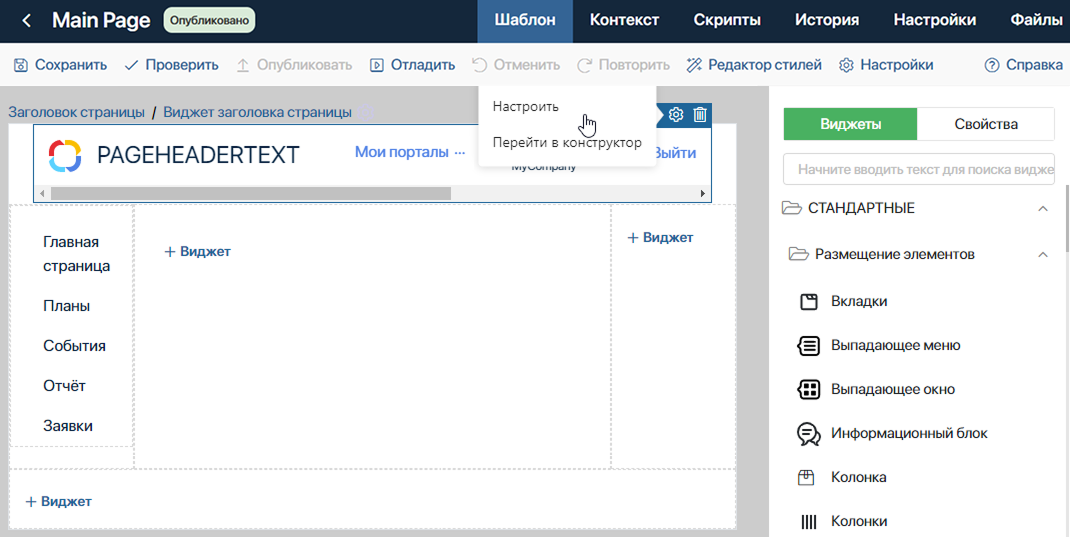Click the horizontal scrollbar right arrow

click(703, 194)
